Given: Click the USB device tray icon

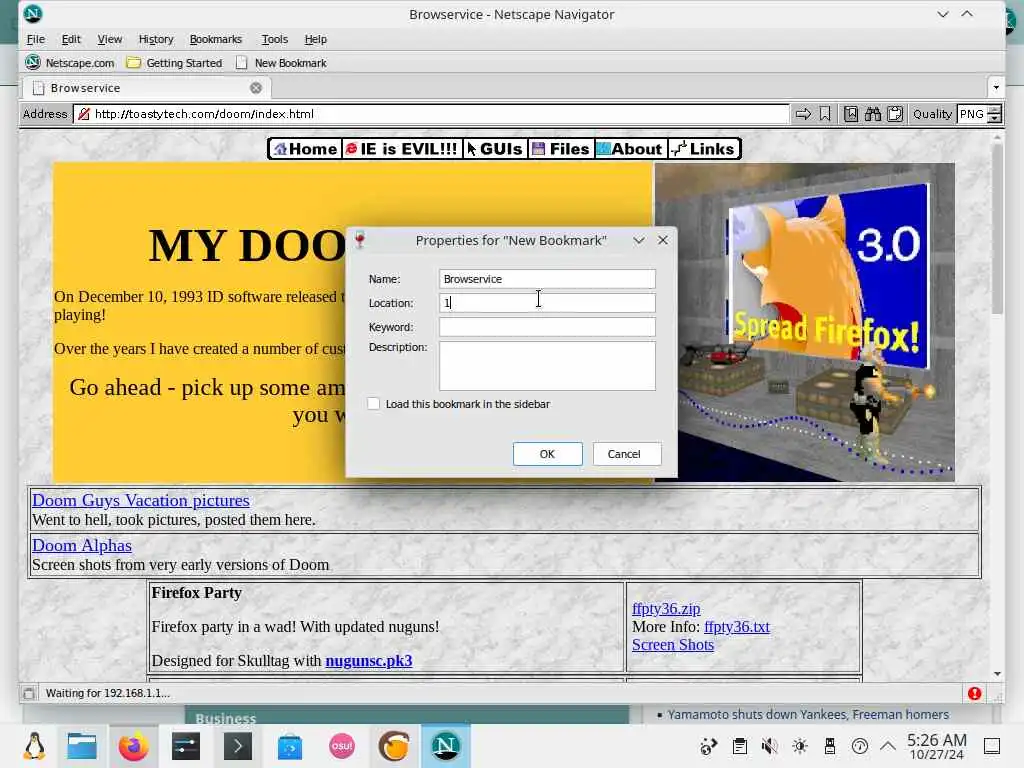Looking at the screenshot, I should point(830,746).
